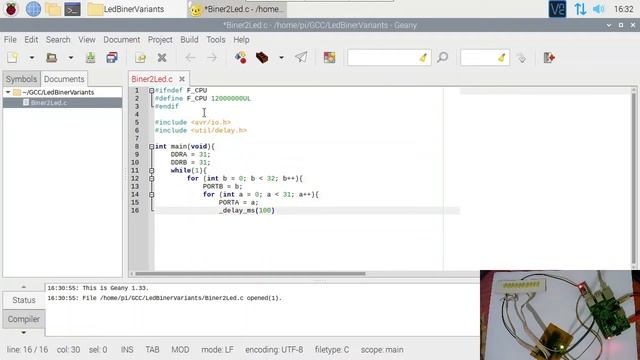Open the Project menu

coord(160,40)
